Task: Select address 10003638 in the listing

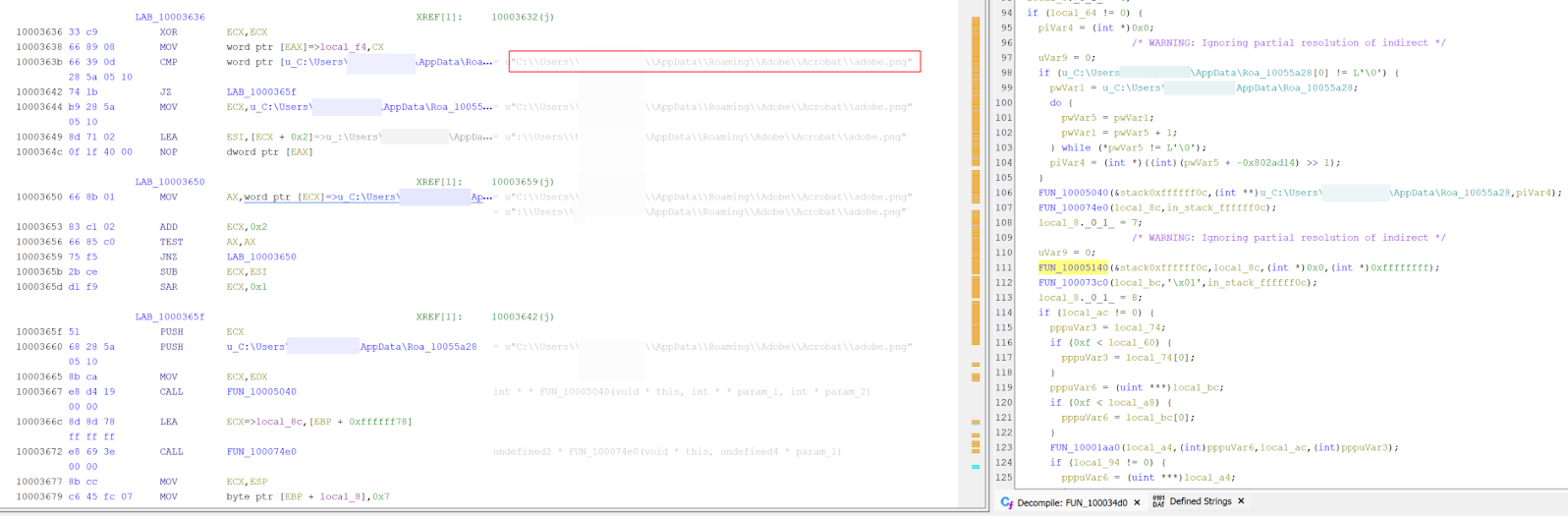Action: [x=40, y=47]
